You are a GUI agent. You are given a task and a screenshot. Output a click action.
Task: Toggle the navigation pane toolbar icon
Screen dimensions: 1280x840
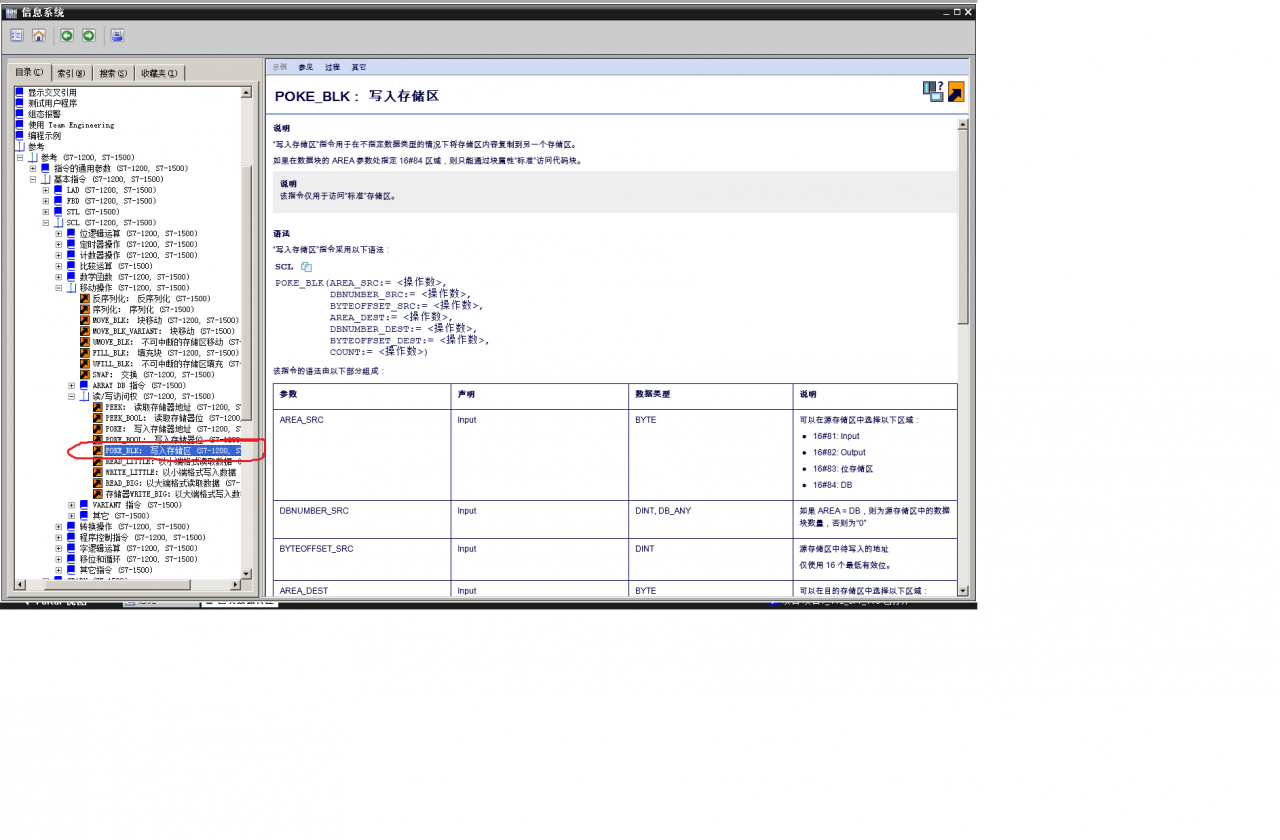17,36
